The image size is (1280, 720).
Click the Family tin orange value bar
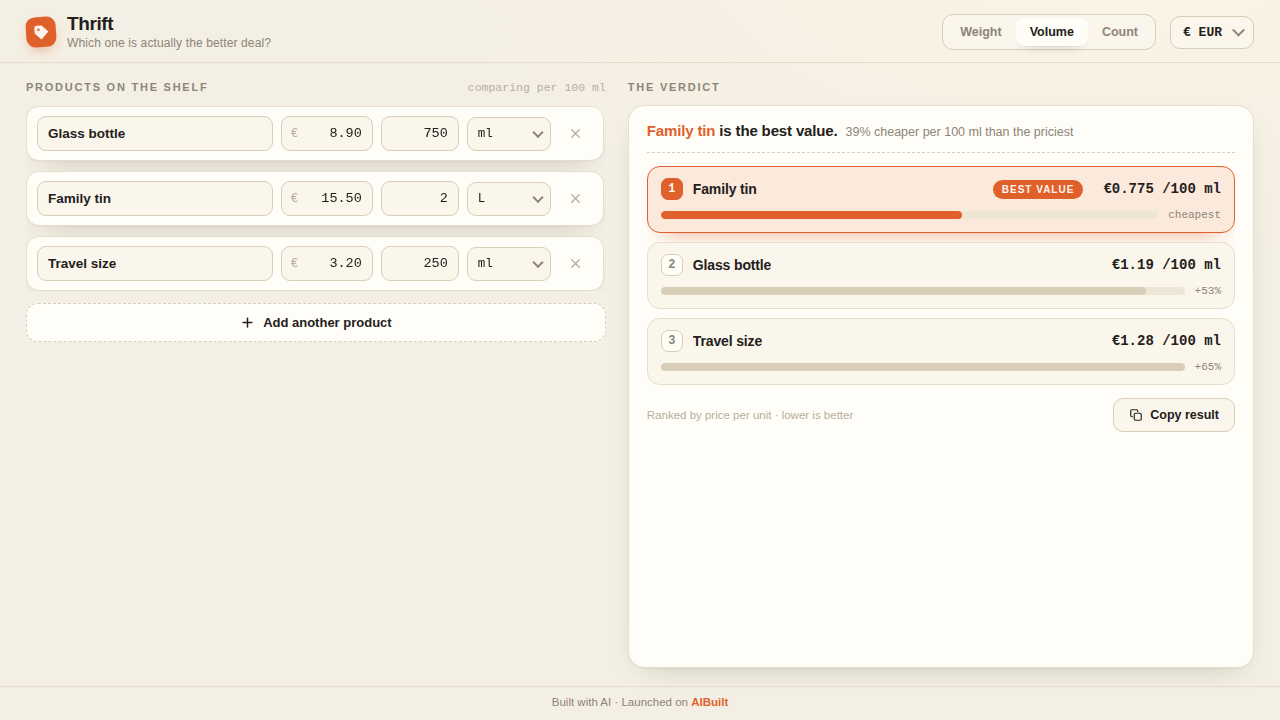[x=811, y=215]
